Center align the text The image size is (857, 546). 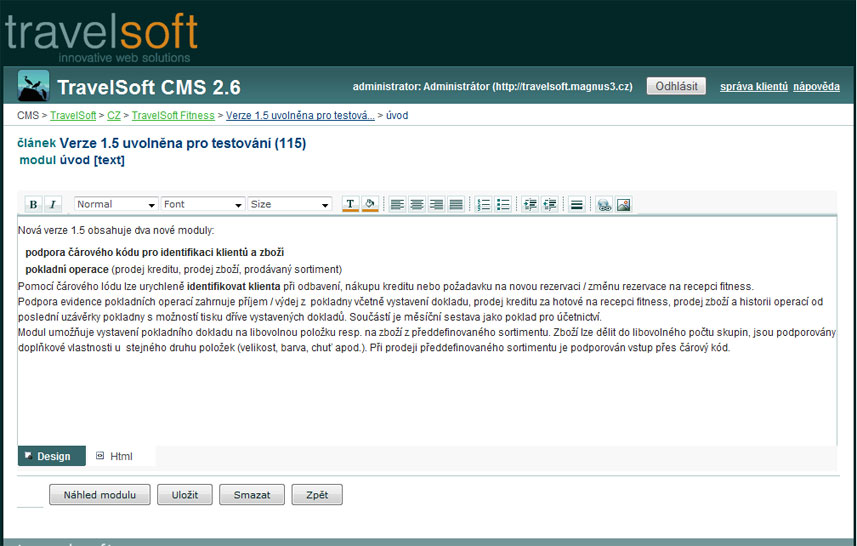pyautogui.click(x=417, y=204)
